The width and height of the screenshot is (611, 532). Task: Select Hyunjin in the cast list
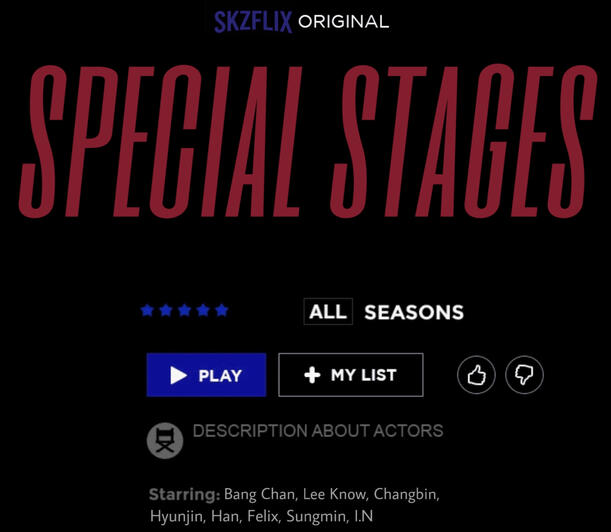tap(176, 516)
